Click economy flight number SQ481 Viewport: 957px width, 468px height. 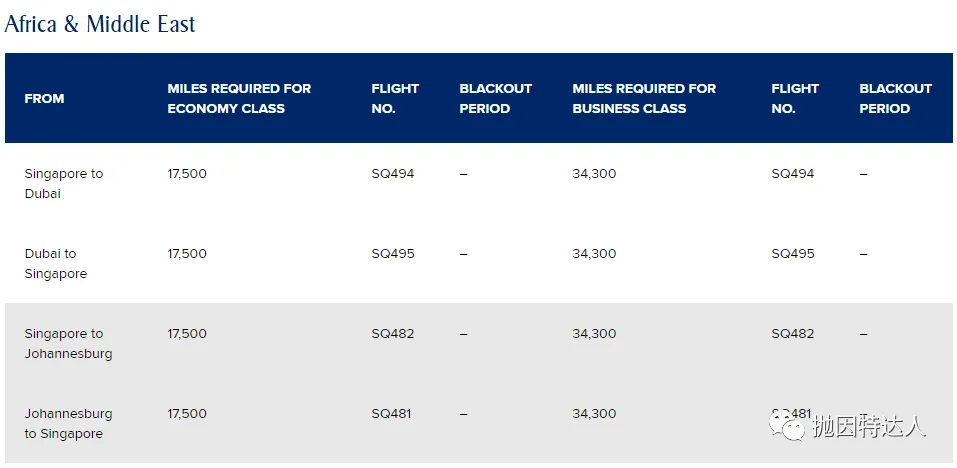(x=391, y=413)
